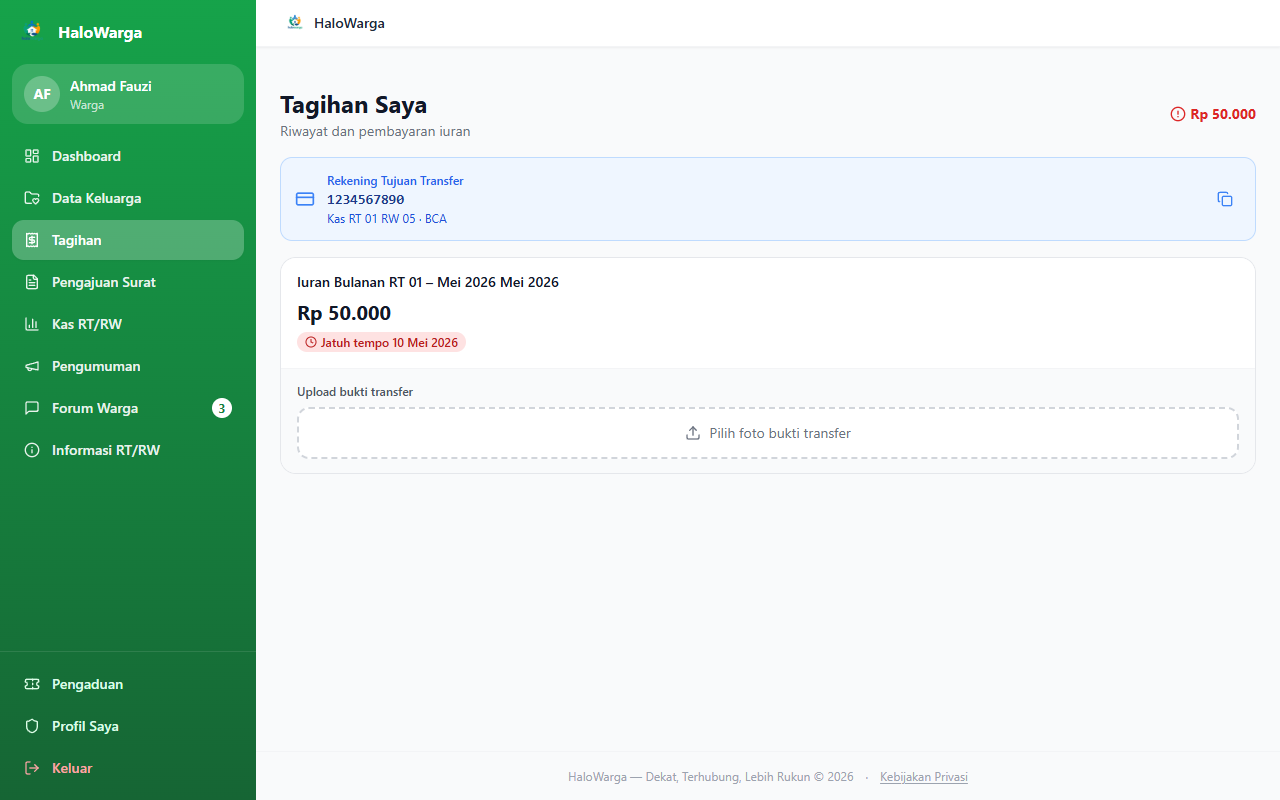Click the upload arrow icon

click(693, 433)
